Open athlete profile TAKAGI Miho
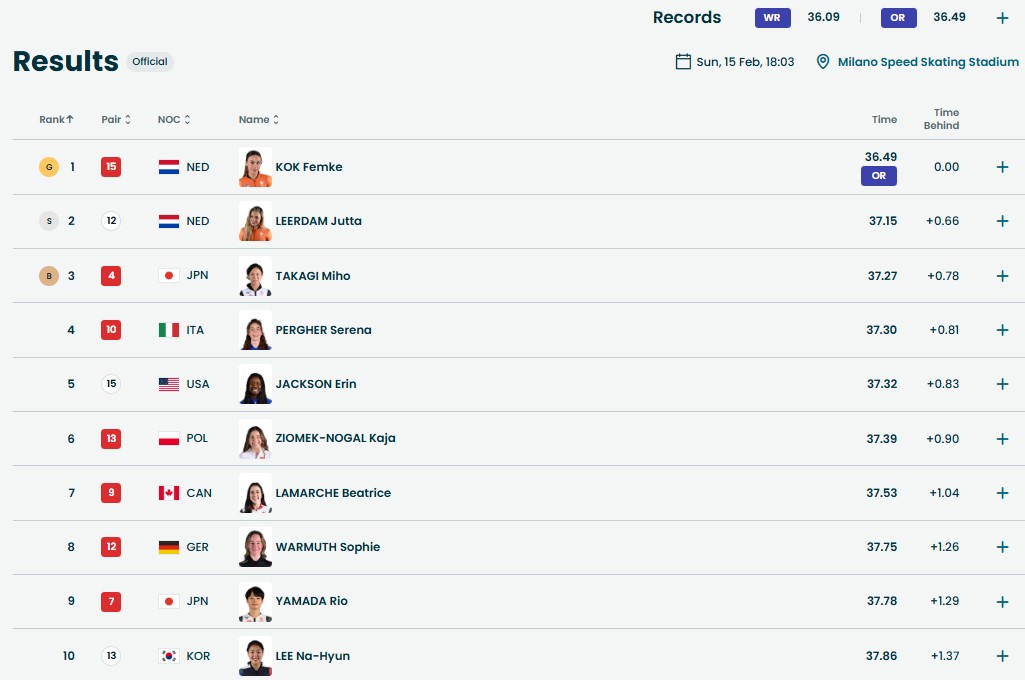The width and height of the screenshot is (1025, 680). 312,276
